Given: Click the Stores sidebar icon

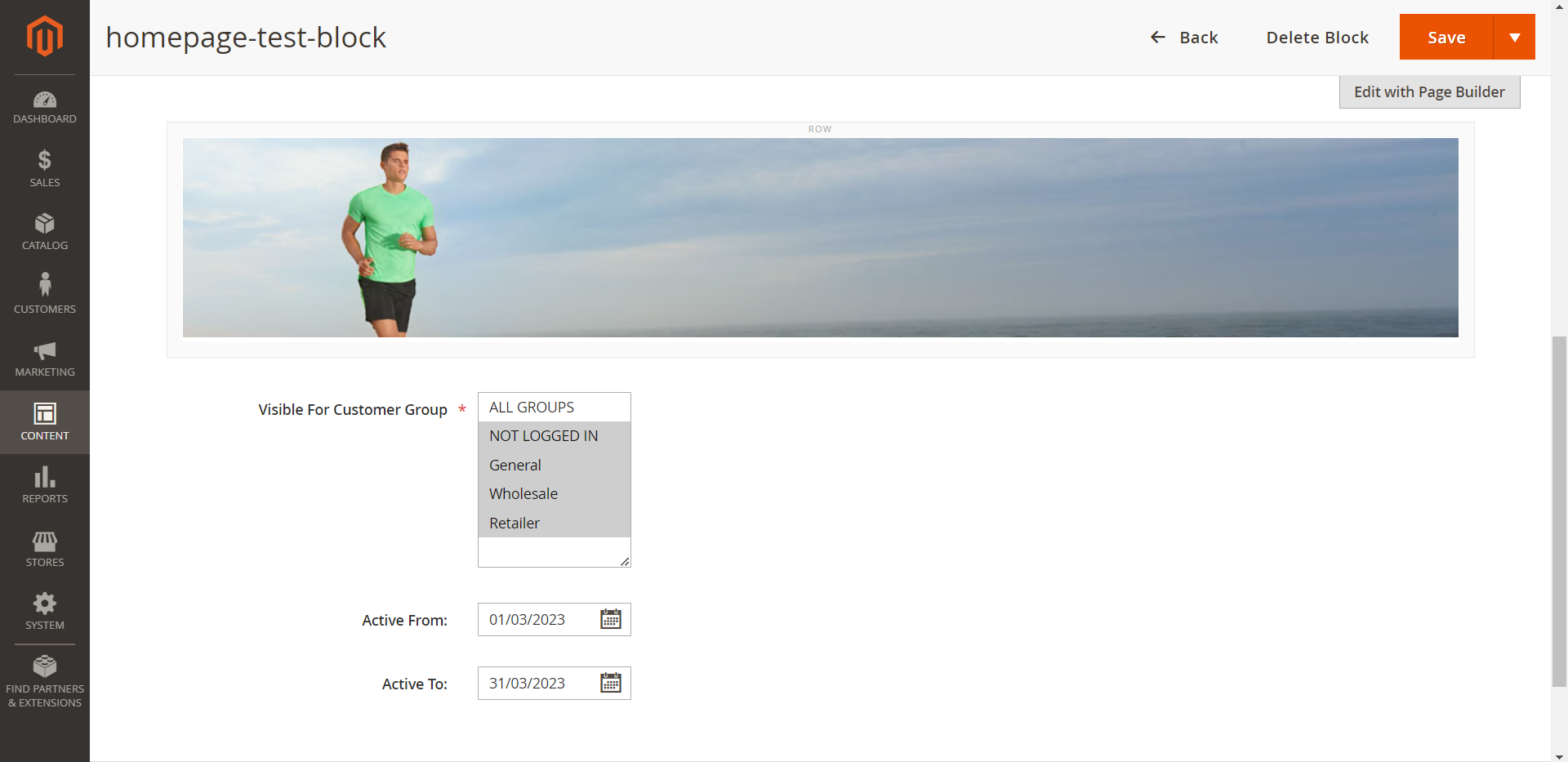Looking at the screenshot, I should 45,548.
